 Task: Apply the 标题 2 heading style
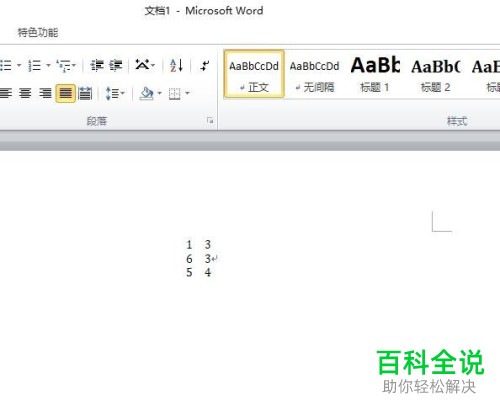tap(435, 74)
